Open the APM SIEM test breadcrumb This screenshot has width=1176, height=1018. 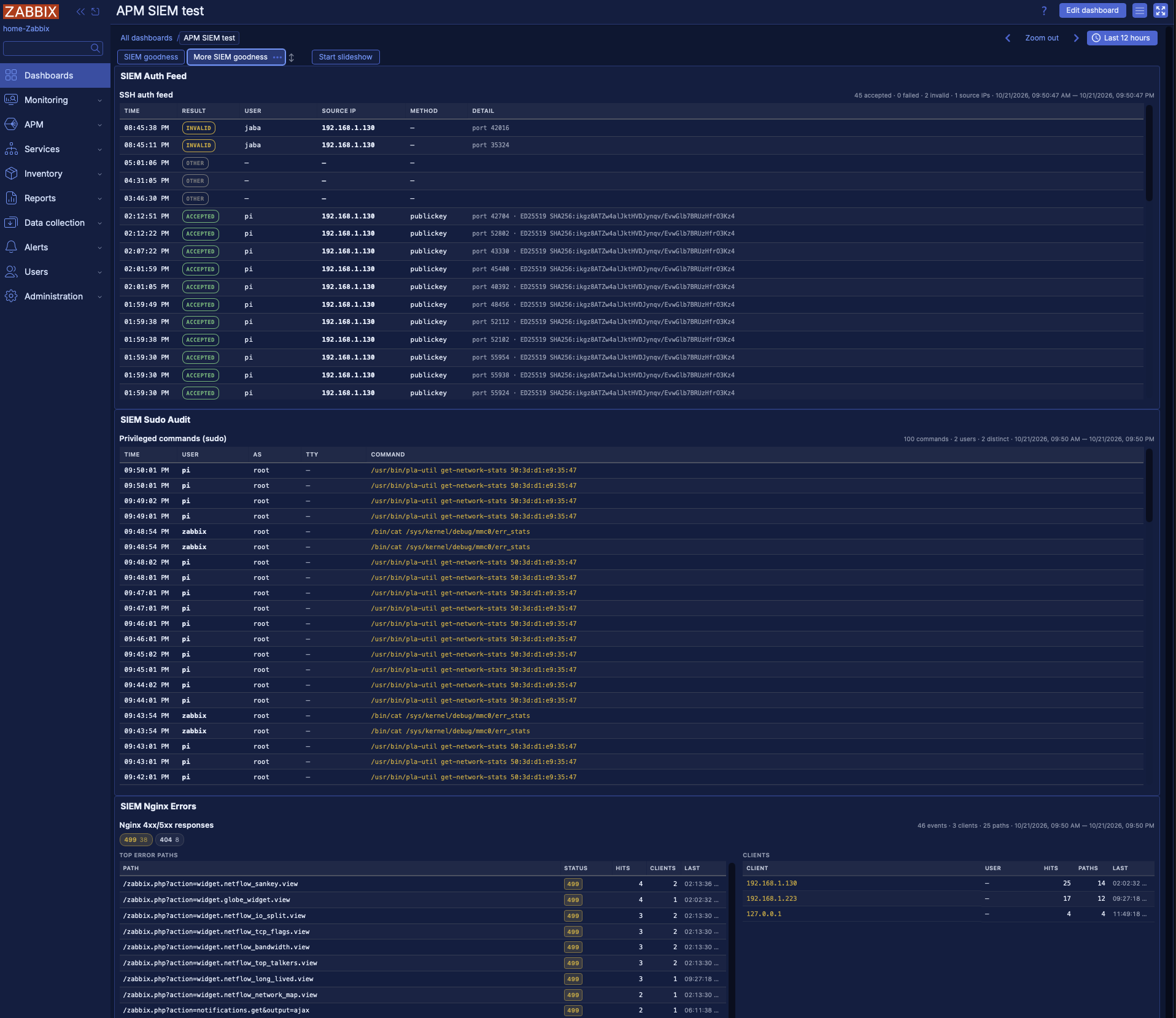[x=209, y=38]
